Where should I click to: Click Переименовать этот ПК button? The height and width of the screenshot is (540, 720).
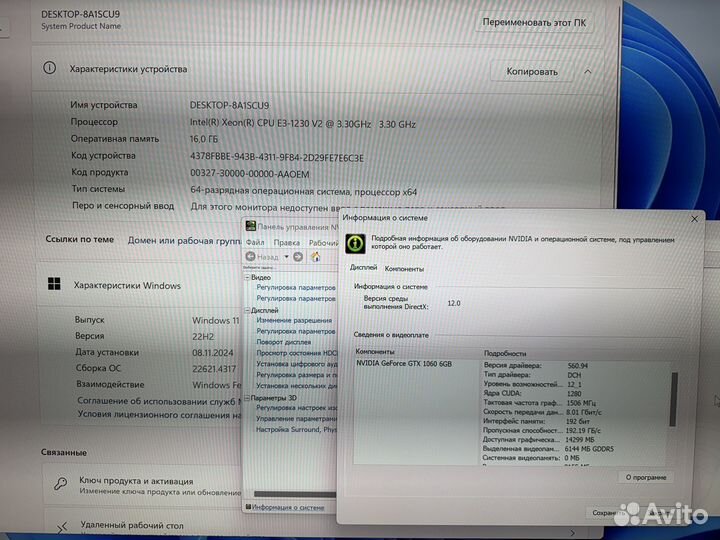click(x=534, y=22)
